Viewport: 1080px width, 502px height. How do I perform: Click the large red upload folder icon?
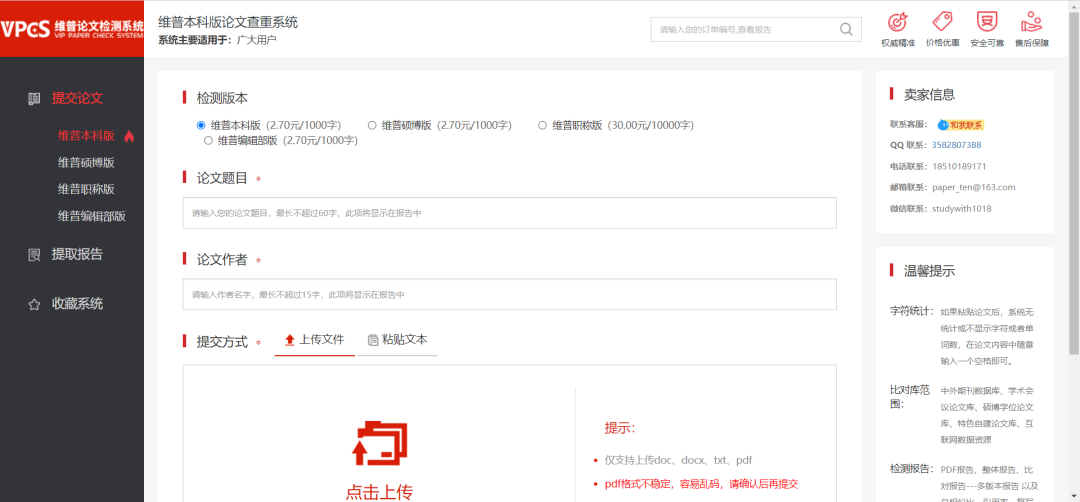point(379,443)
